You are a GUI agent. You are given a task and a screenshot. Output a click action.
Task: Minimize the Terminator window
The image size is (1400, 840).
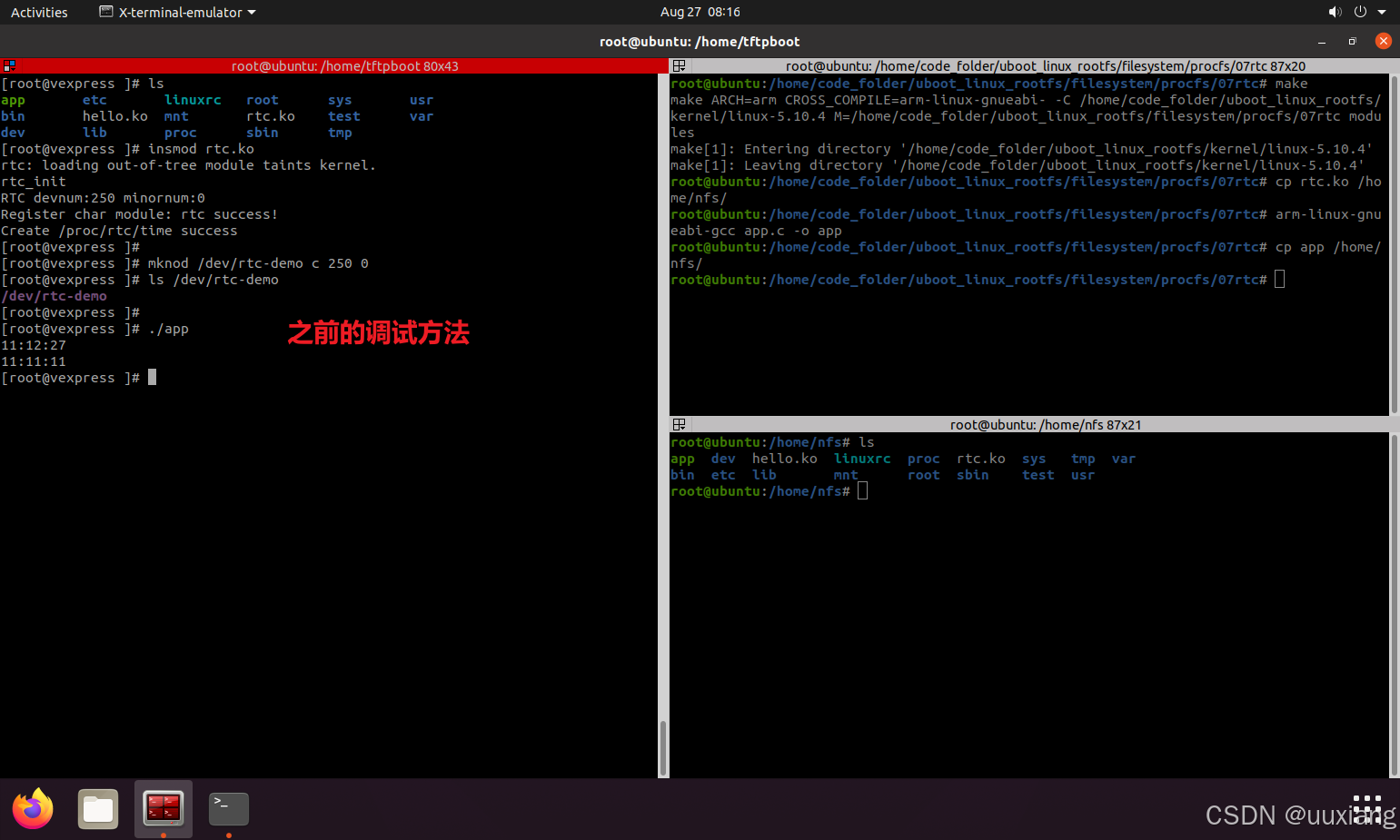[x=1322, y=42]
